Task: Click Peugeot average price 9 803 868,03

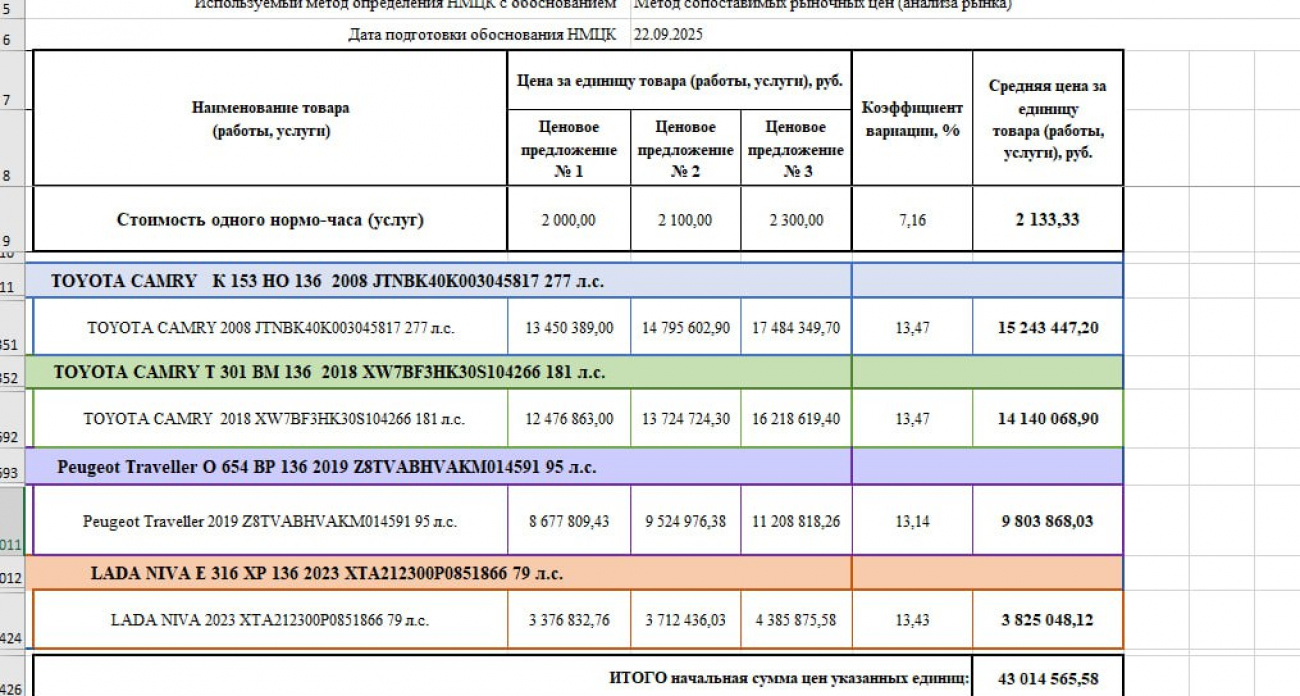Action: [1047, 521]
